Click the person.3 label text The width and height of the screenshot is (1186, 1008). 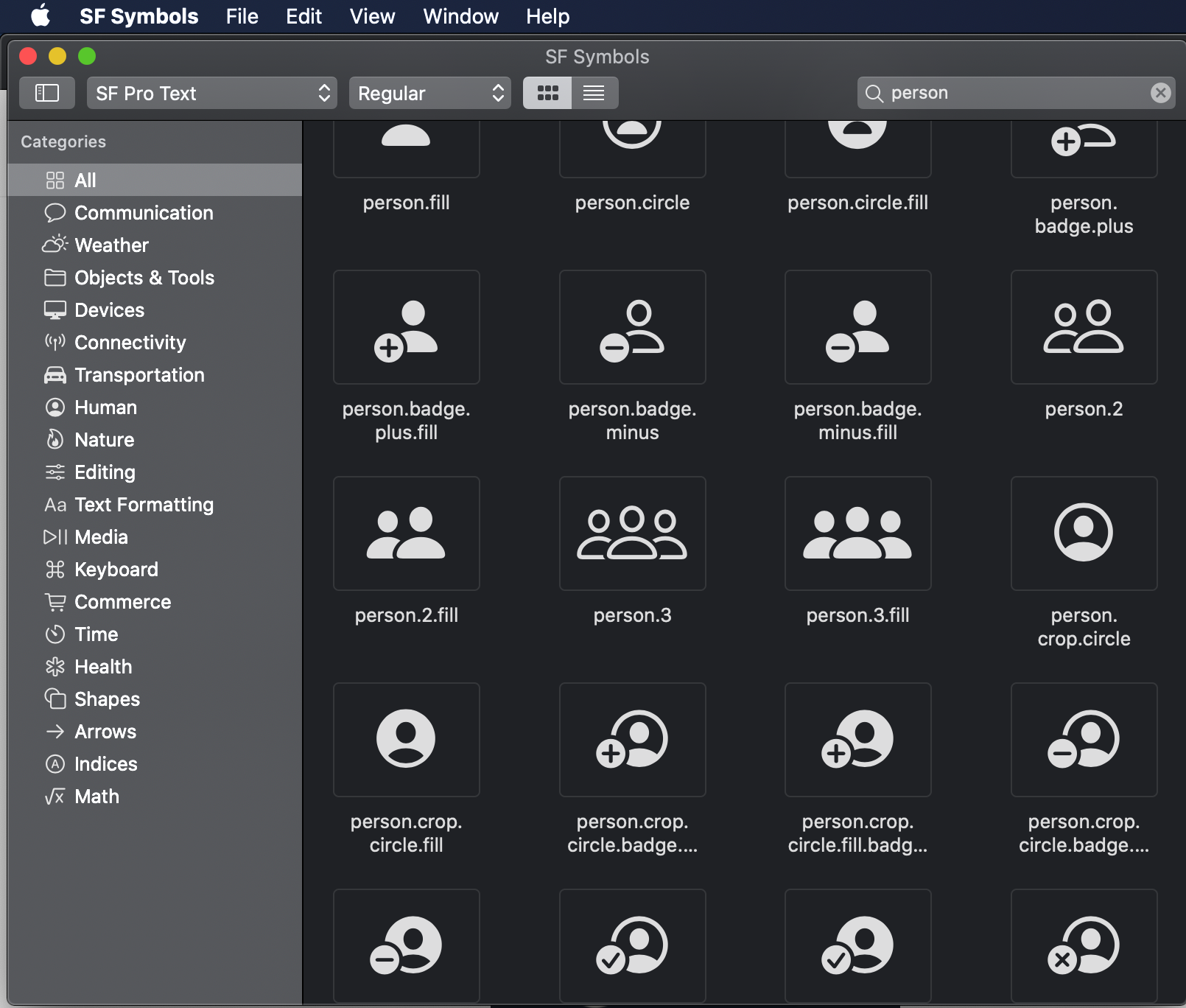(x=633, y=615)
